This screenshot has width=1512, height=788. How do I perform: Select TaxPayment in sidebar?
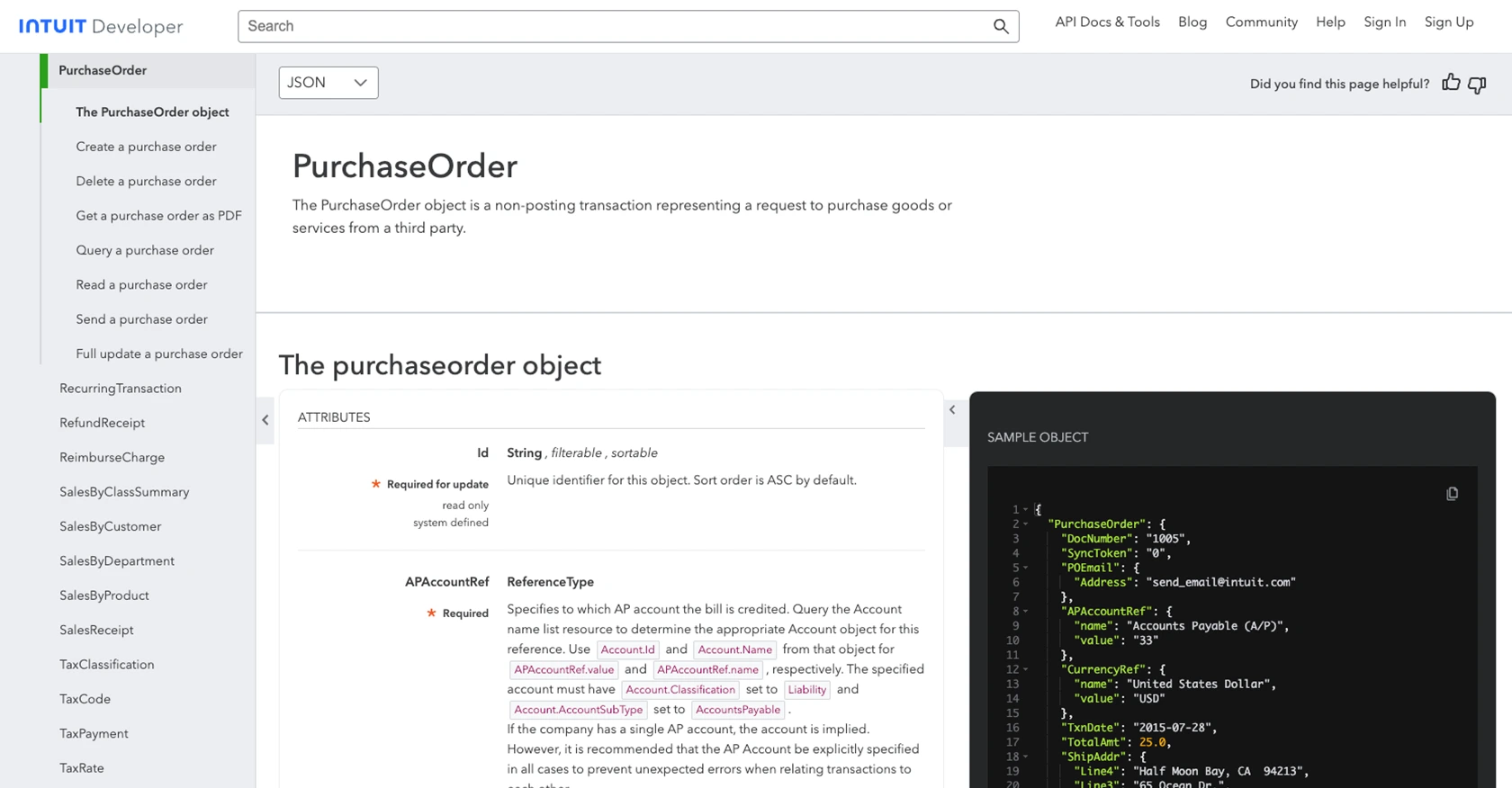[94, 733]
